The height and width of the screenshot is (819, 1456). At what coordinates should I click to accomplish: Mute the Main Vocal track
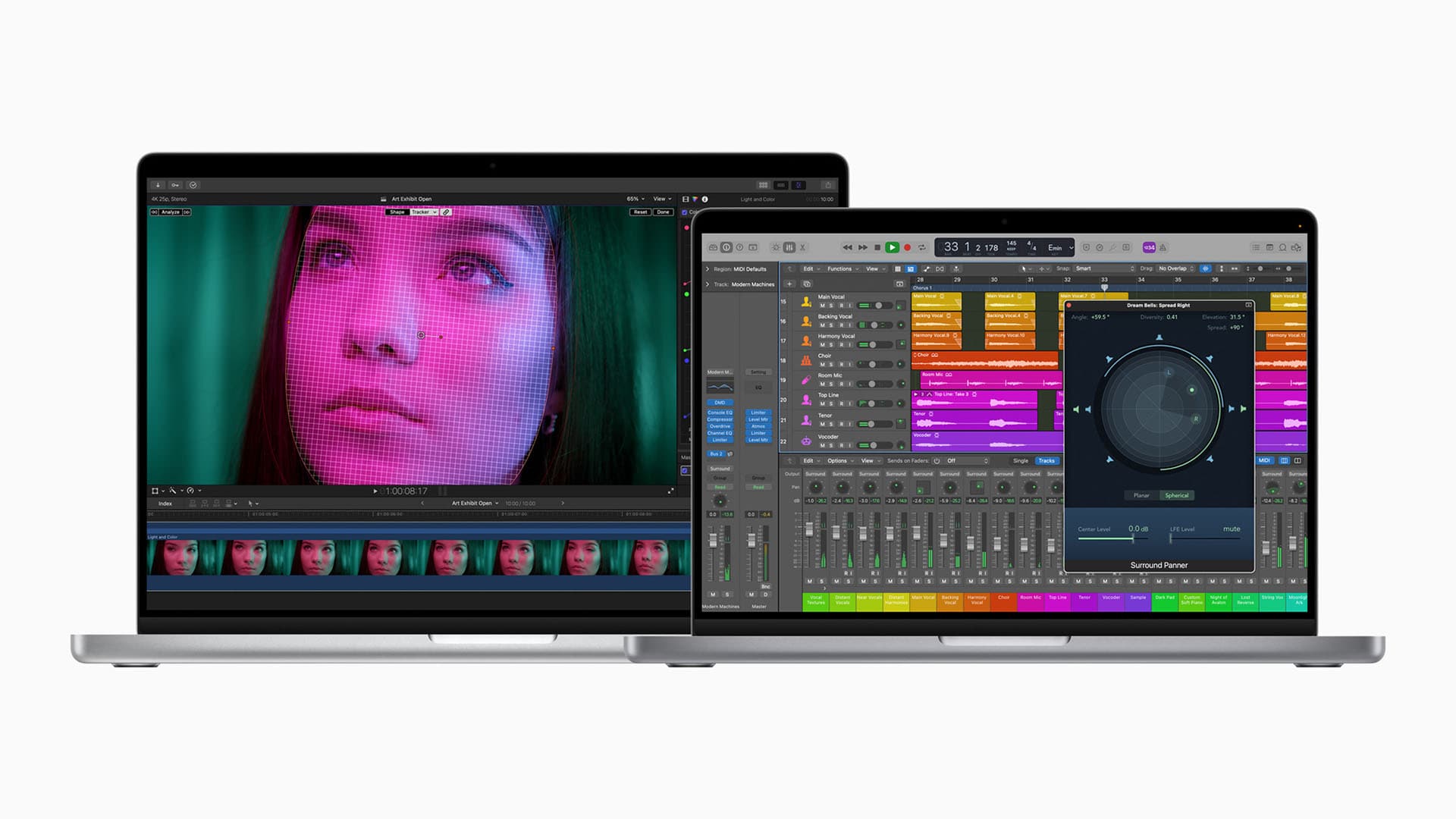[x=822, y=304]
